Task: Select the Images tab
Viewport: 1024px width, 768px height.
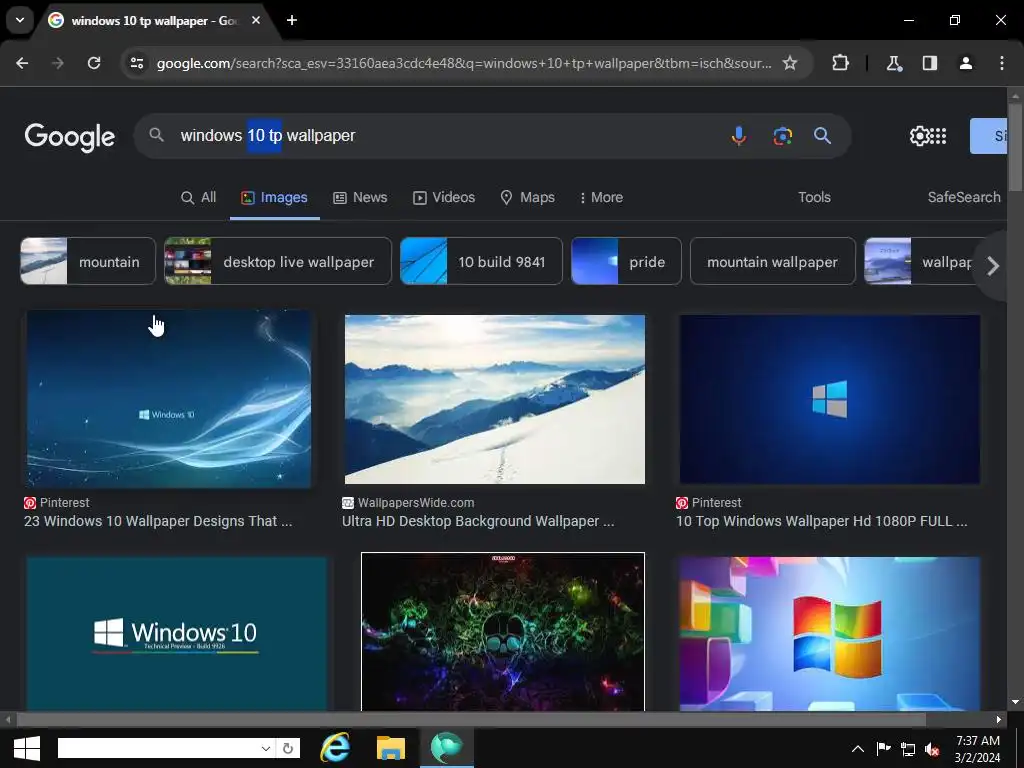Action: pos(274,197)
